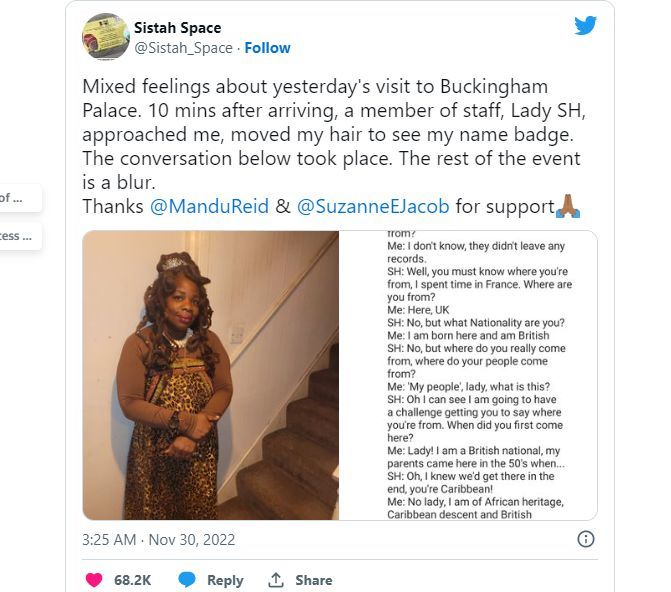Click the 3:25 AM Nov 30, 2022 timestamp

coord(159,539)
